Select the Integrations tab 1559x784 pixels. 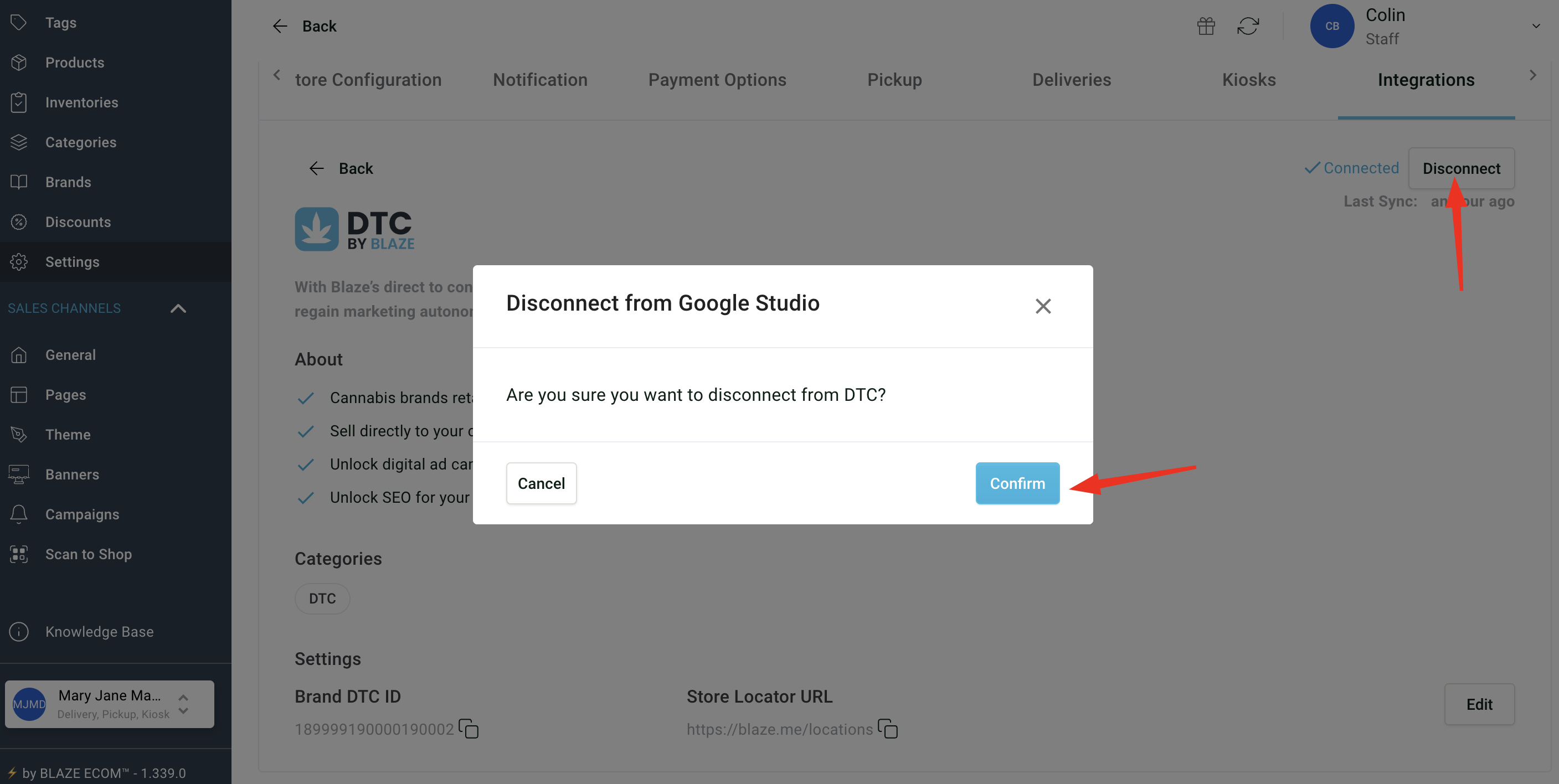(x=1426, y=80)
